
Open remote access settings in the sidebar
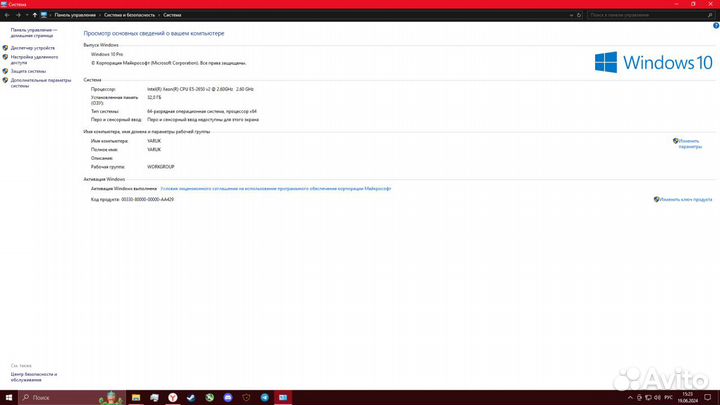point(33,59)
